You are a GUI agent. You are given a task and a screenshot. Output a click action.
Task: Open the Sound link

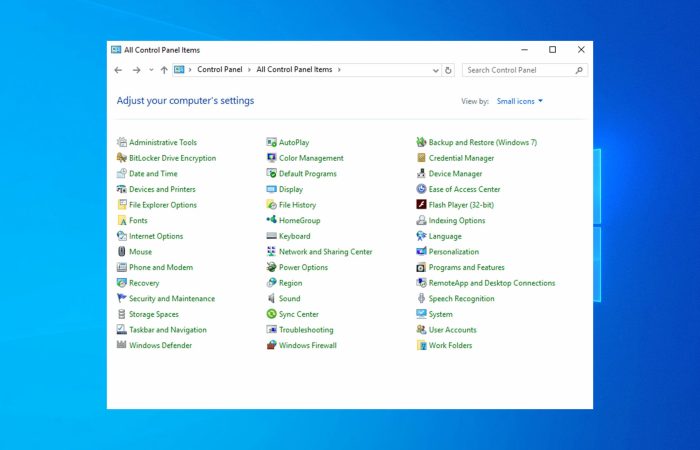[x=290, y=299]
